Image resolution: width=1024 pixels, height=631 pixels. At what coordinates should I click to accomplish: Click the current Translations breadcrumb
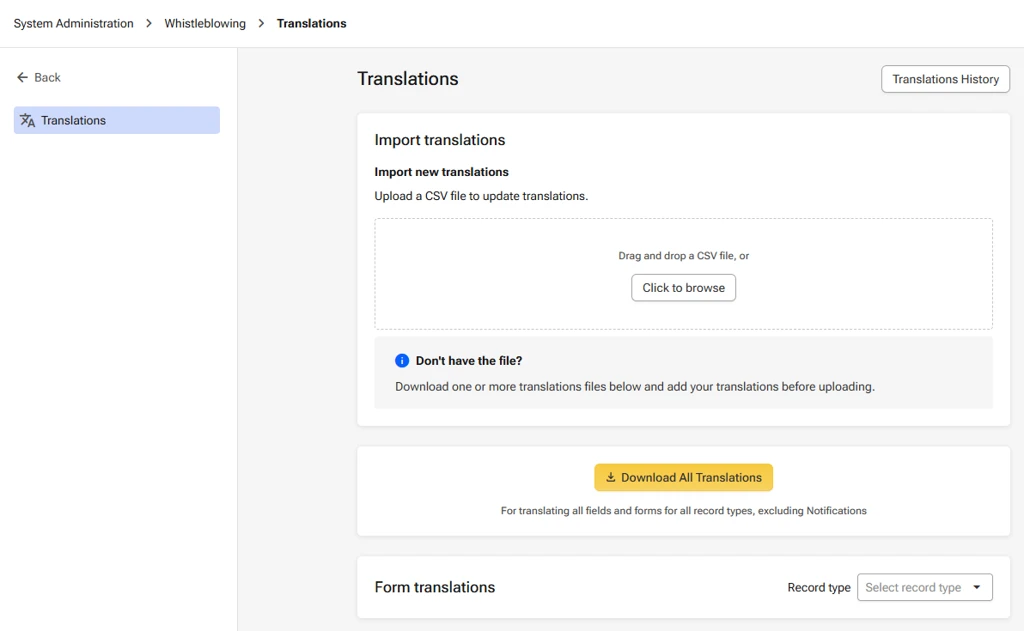click(312, 24)
